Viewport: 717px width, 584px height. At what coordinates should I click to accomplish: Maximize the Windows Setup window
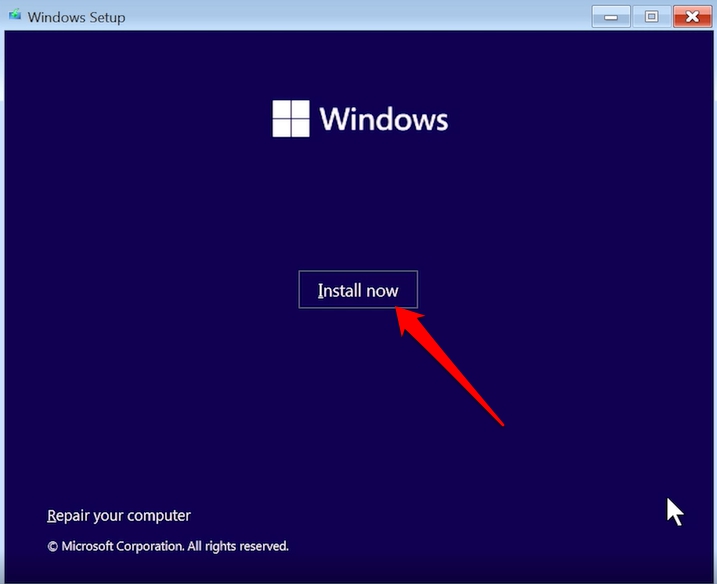pos(652,17)
